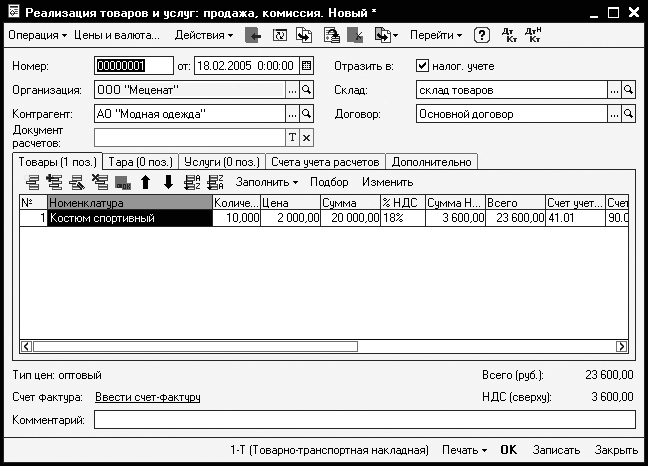Click the calendar icon next to date field

[306, 66]
